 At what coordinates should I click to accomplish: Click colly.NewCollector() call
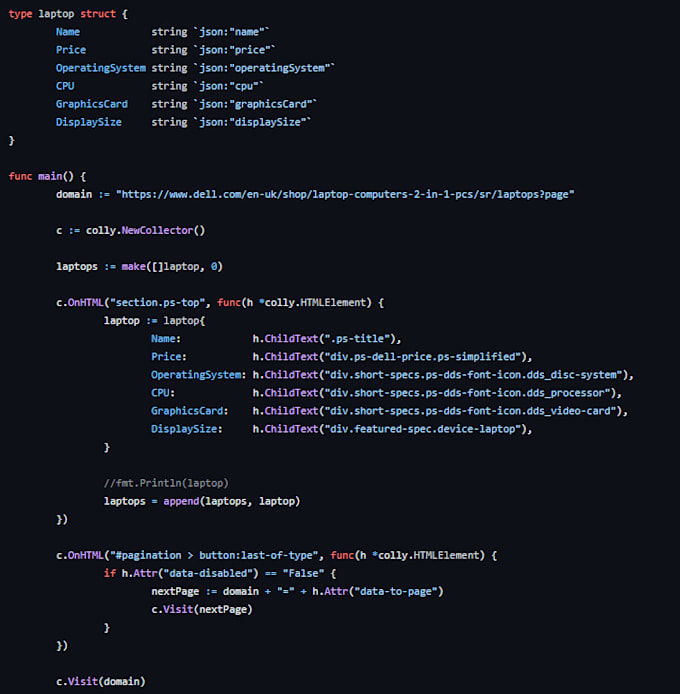[145, 231]
